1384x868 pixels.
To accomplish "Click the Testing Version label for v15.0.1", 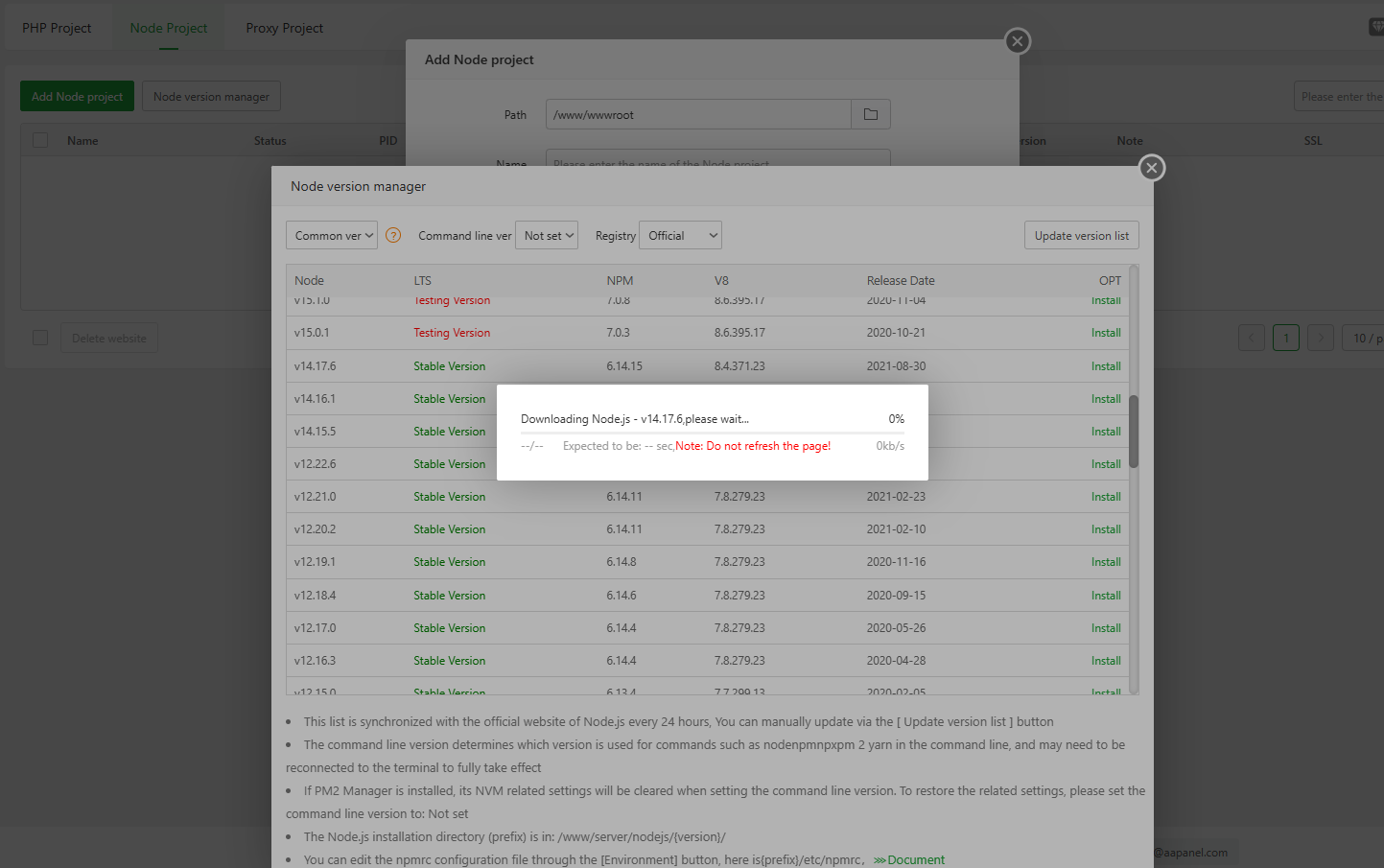I will click(452, 333).
